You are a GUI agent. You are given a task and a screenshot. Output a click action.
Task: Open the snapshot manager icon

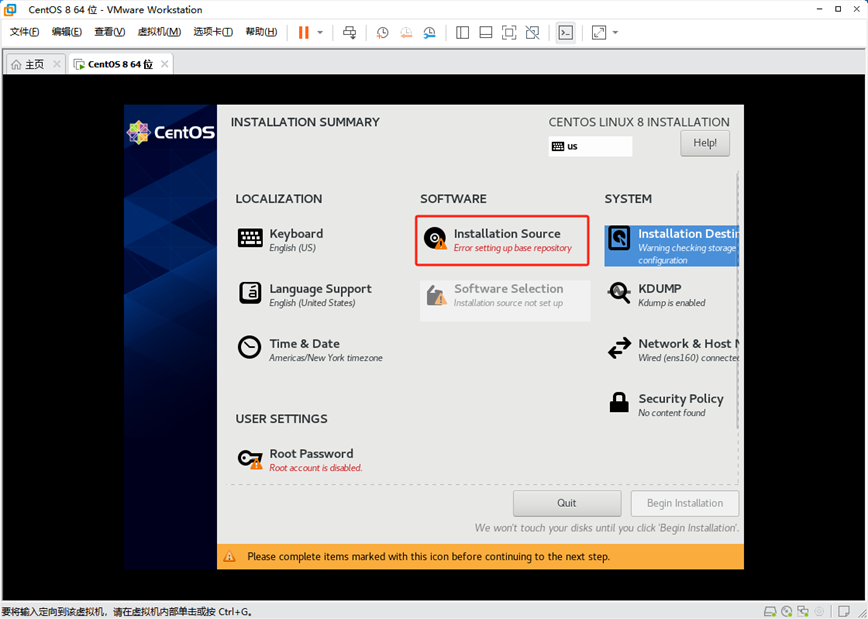pyautogui.click(x=429, y=33)
